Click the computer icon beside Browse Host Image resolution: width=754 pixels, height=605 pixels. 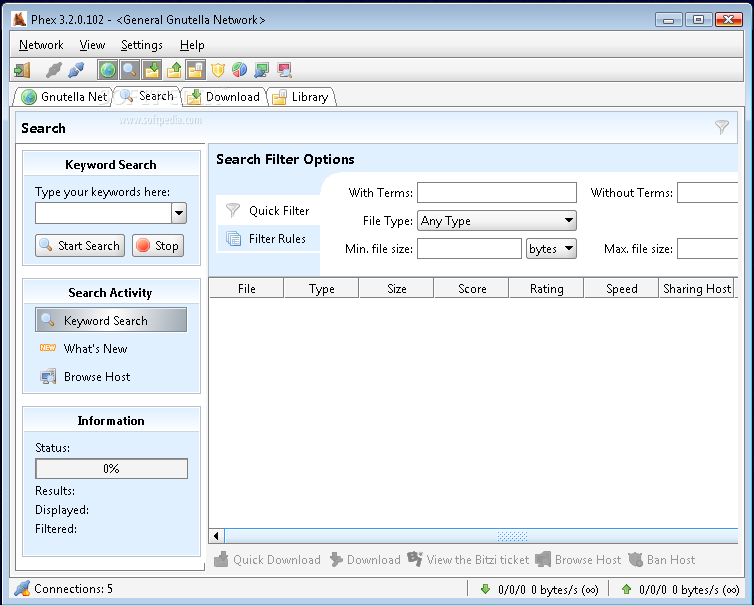click(x=48, y=377)
